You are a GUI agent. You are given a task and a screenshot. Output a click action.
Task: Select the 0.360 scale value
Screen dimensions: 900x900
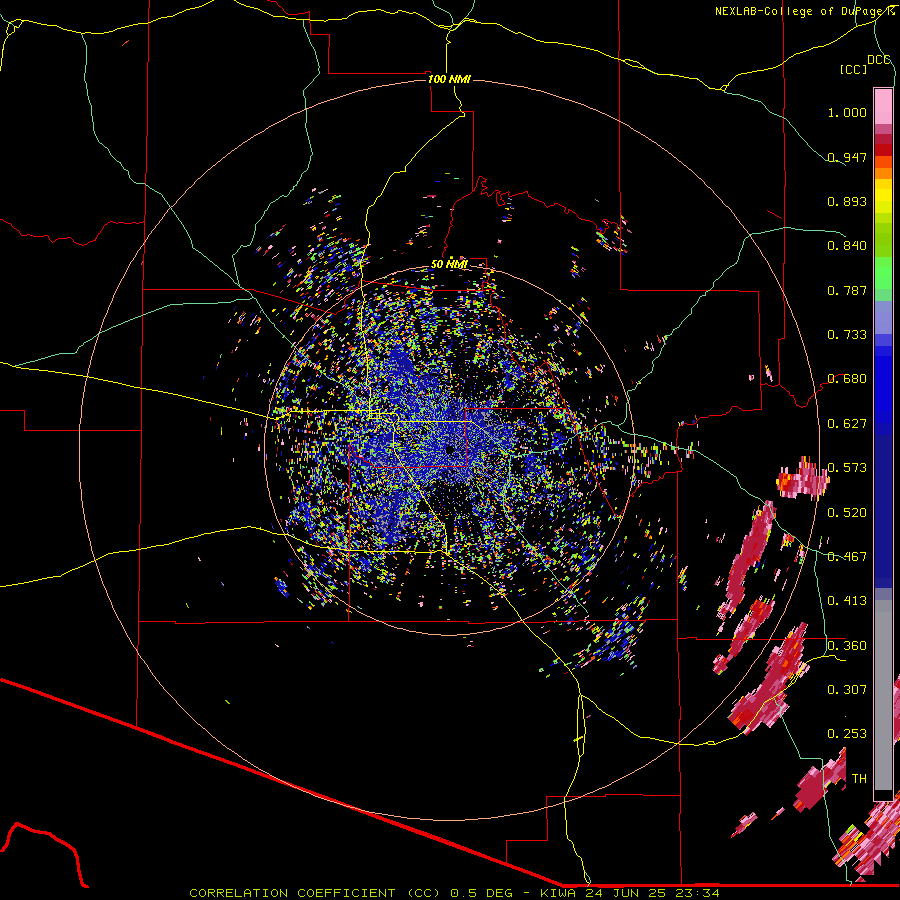point(847,646)
